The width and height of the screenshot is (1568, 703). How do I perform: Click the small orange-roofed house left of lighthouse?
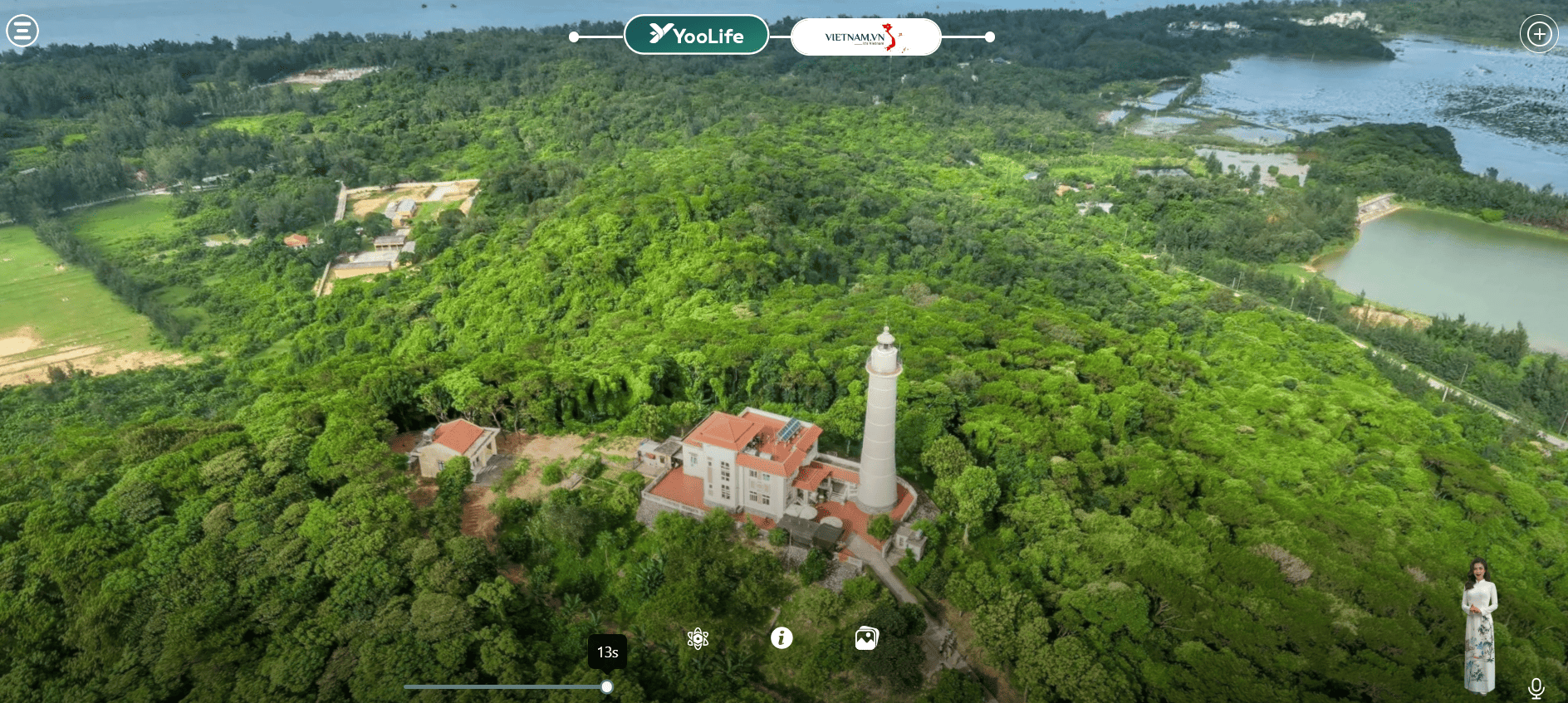pos(457,447)
